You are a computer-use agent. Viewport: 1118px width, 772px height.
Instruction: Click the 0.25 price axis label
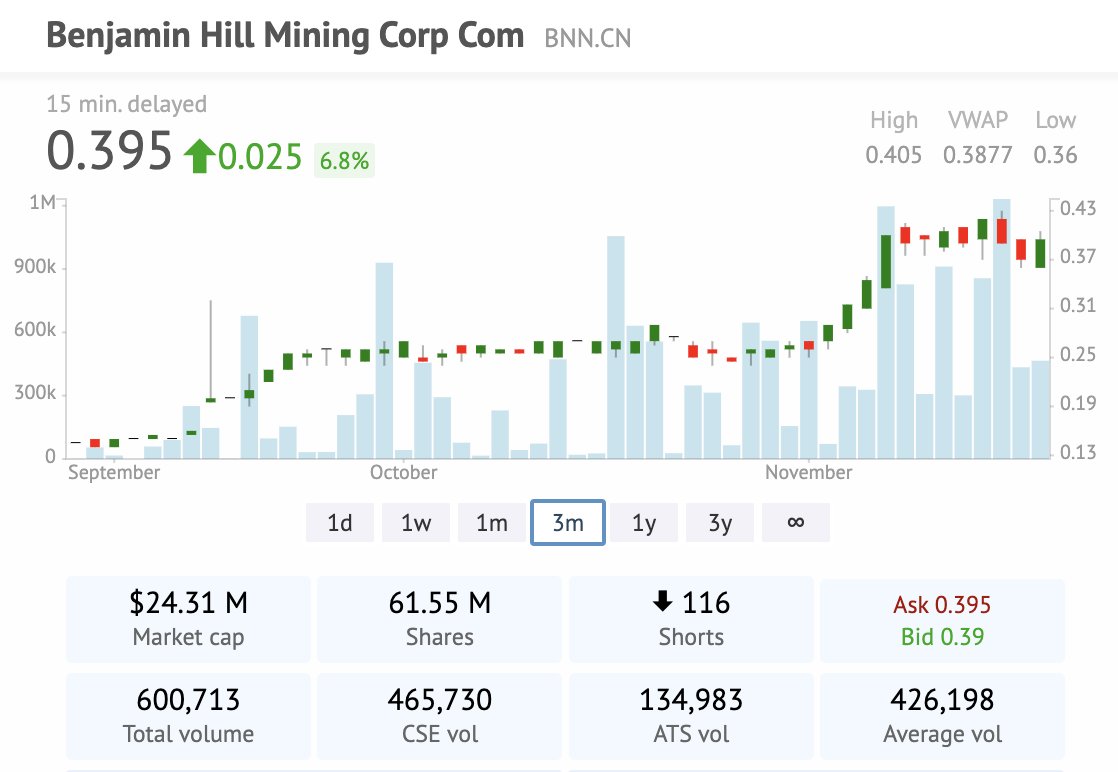point(1078,354)
